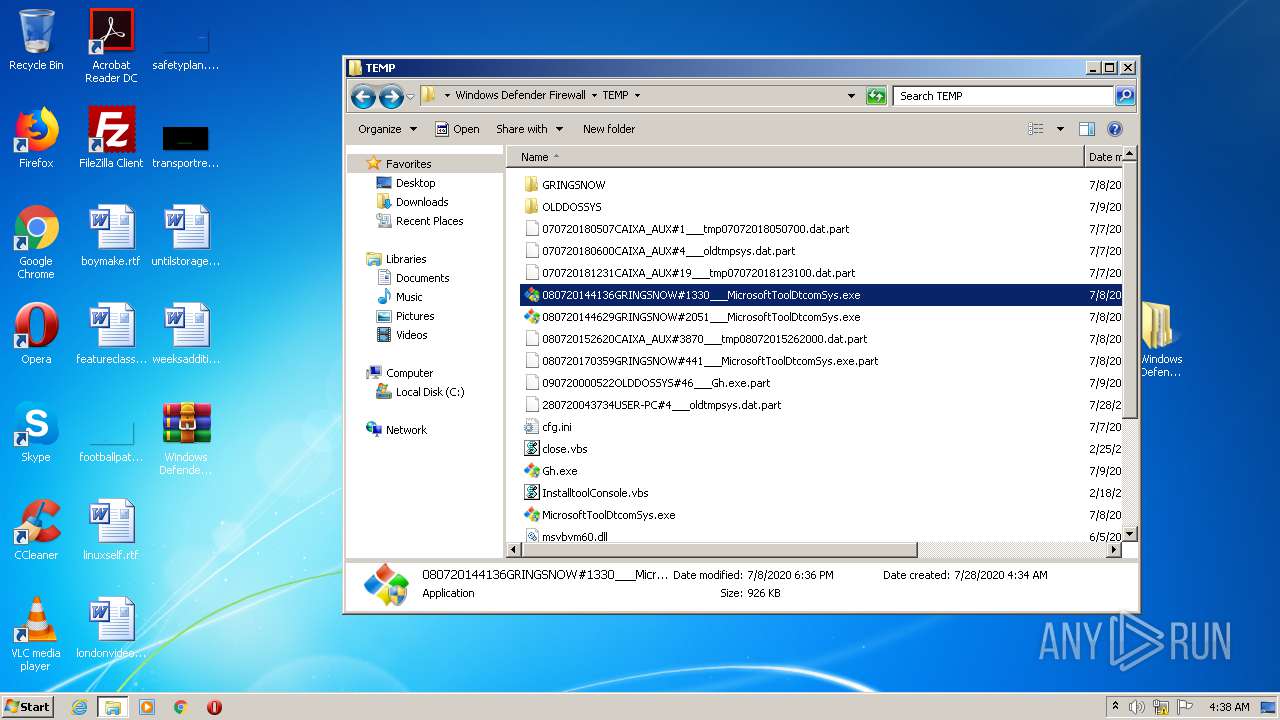
Task: Expand the views options dropdown arrow
Action: coord(1060,129)
